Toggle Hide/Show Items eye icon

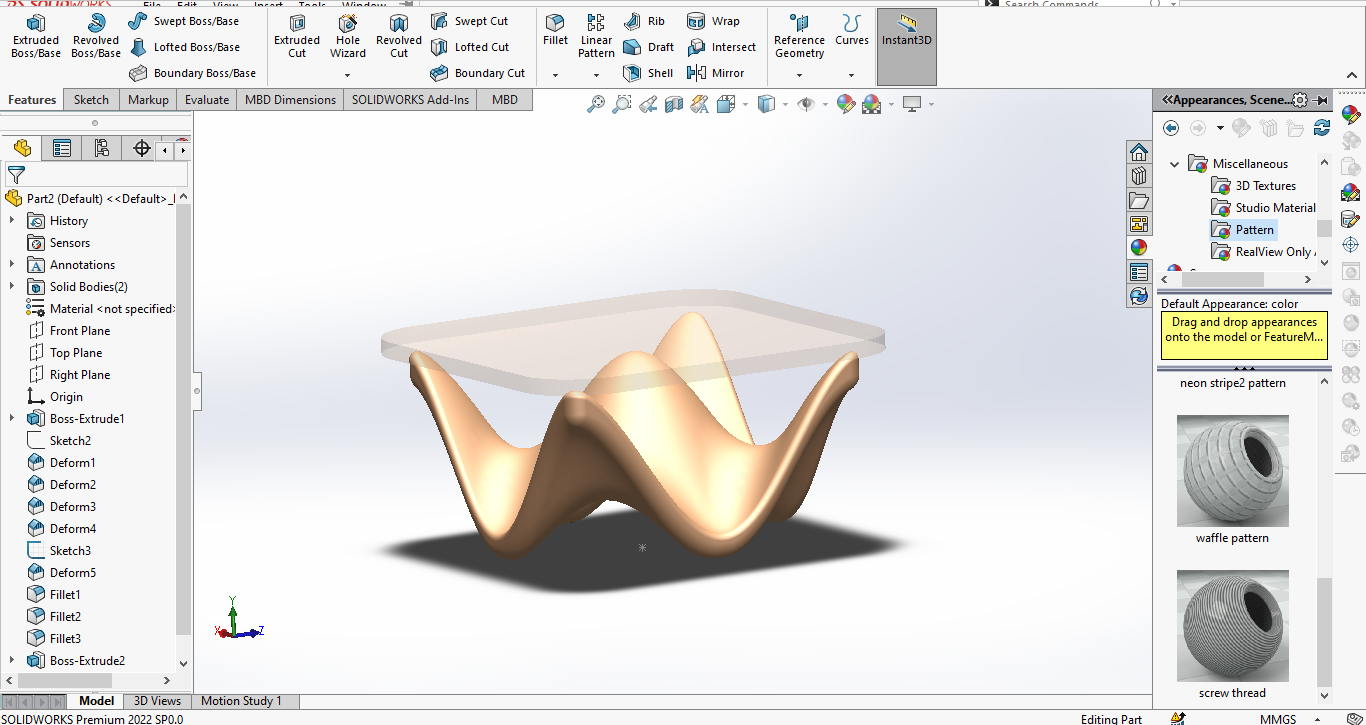point(806,103)
